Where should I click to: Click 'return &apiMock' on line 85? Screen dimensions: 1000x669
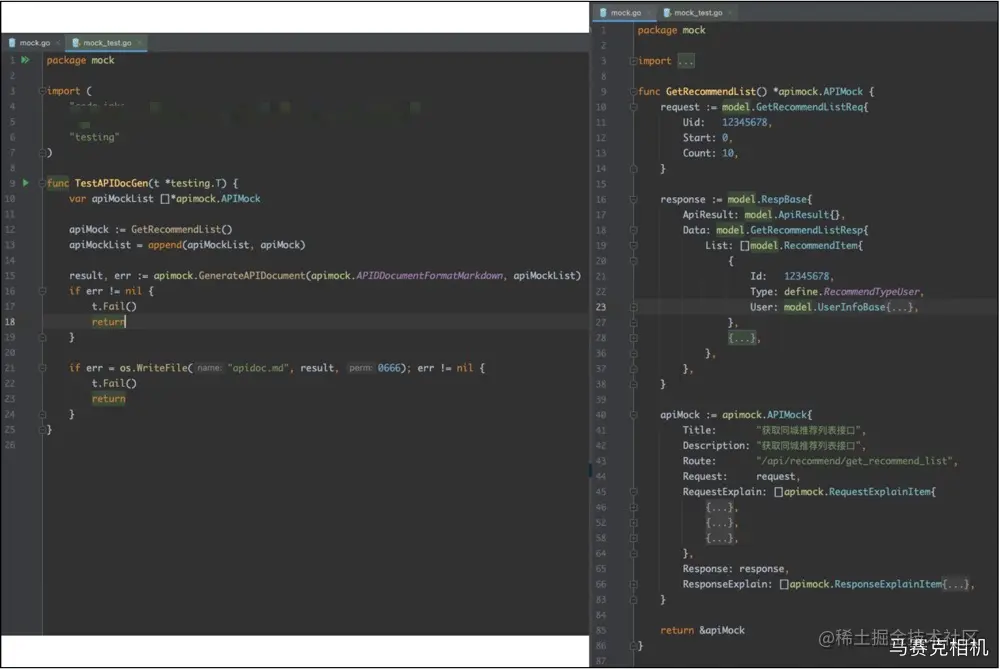point(702,631)
